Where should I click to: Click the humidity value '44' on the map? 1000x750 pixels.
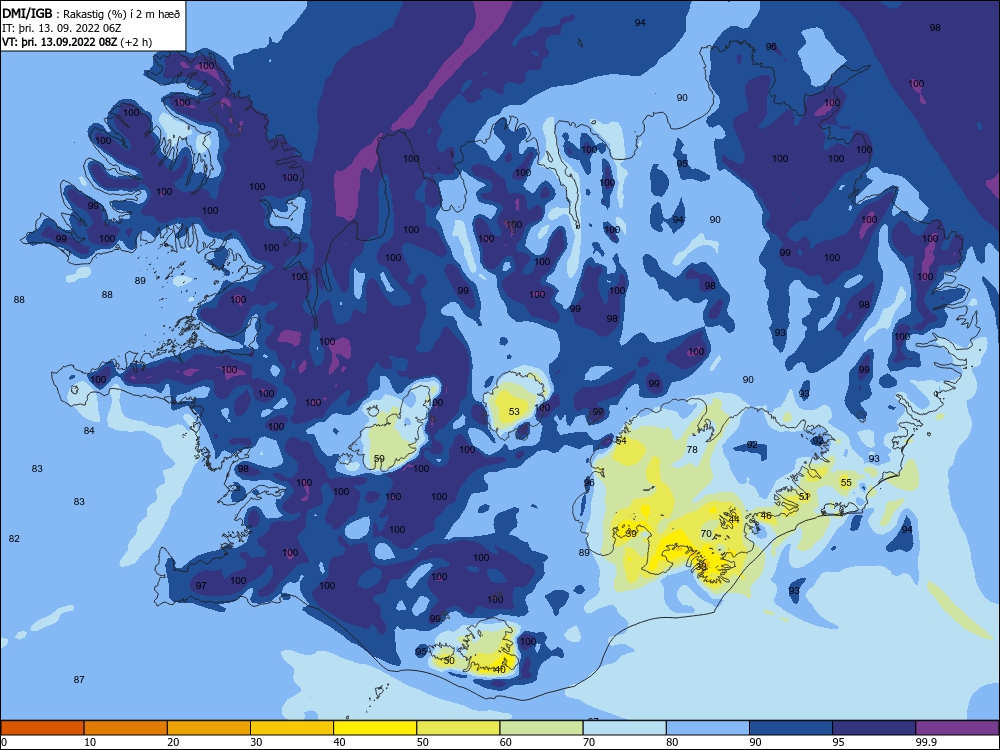734,520
